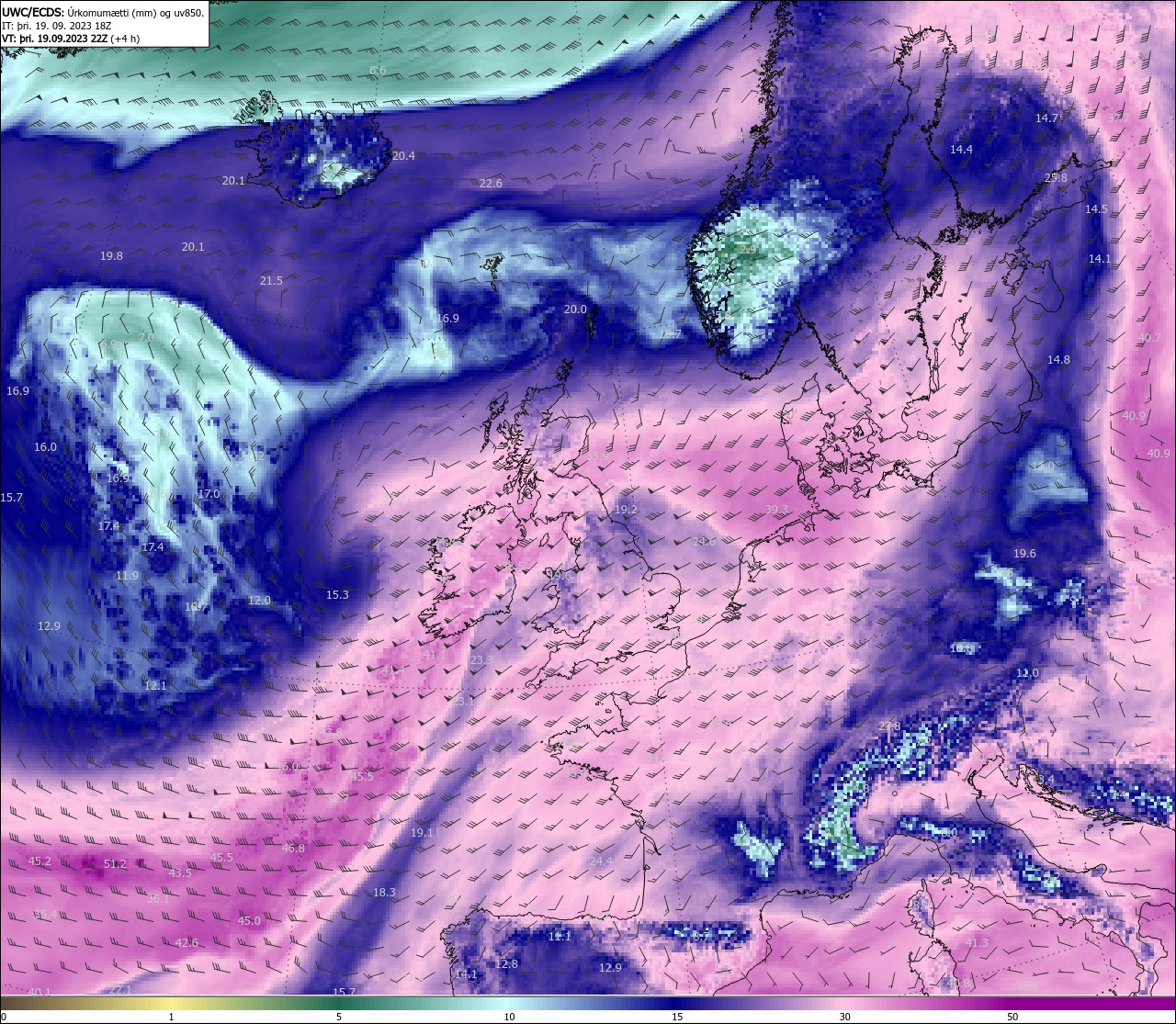The width and height of the screenshot is (1176, 1024).
Task: Click the 14.7 map value
Action: coord(1047,118)
